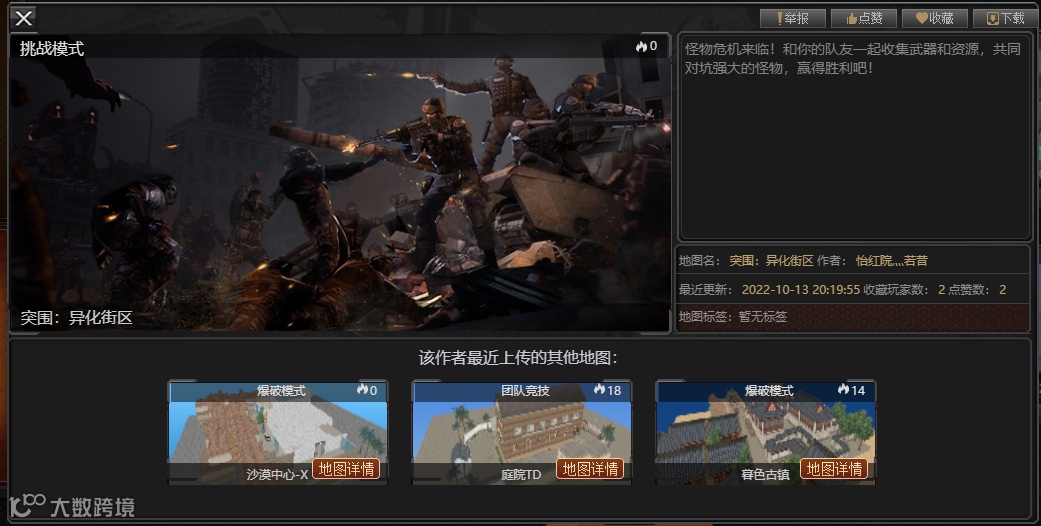The image size is (1041, 526).
Task: Click the main 突围：异化街区 preview image
Action: [339, 183]
